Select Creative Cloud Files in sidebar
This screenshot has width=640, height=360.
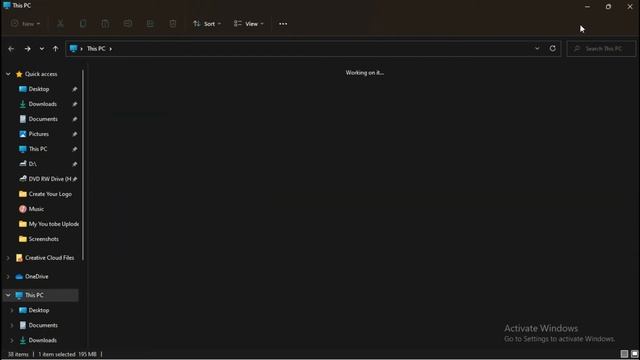click(49, 258)
